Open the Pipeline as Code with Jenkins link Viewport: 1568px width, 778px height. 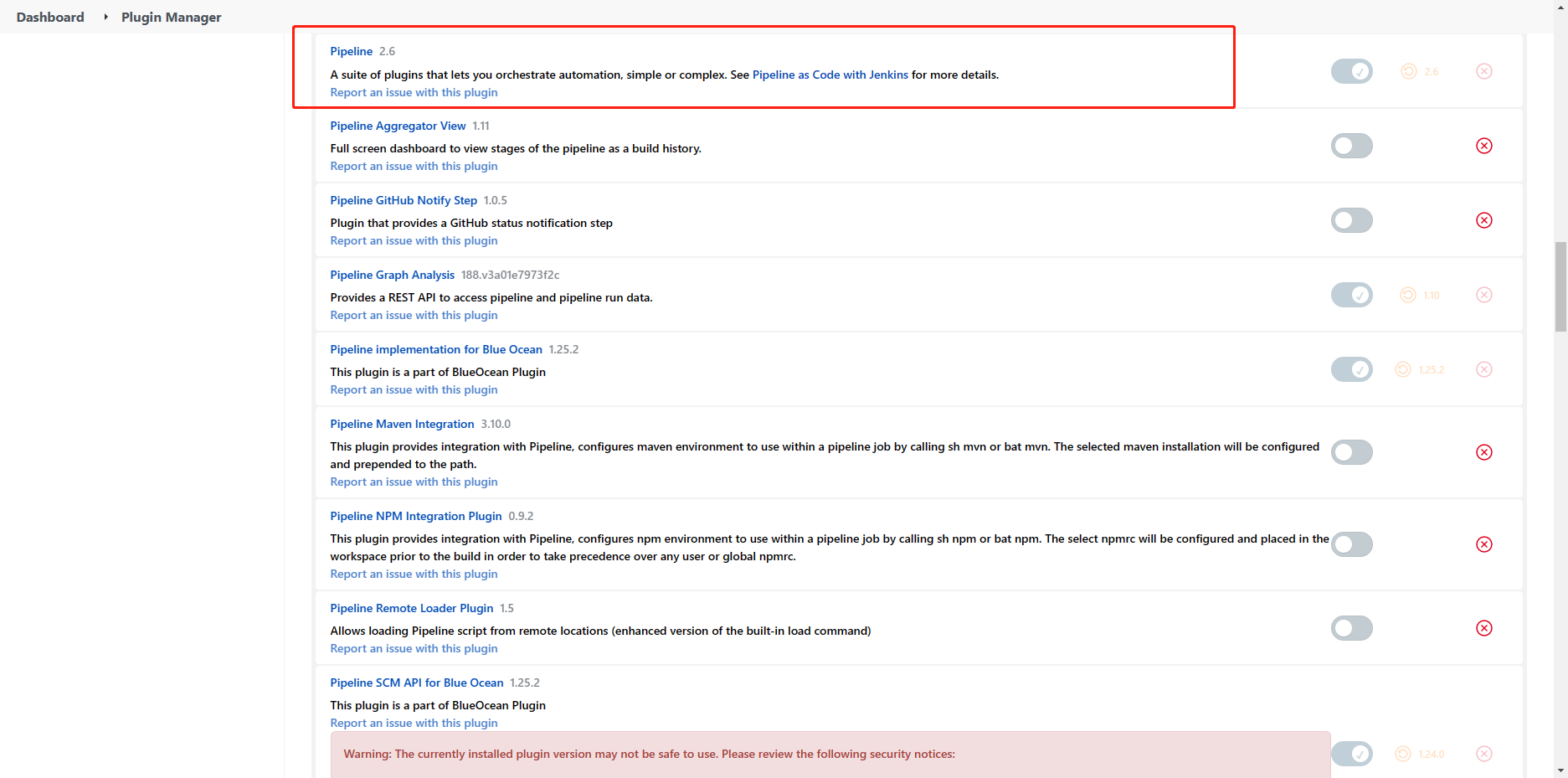[x=830, y=75]
